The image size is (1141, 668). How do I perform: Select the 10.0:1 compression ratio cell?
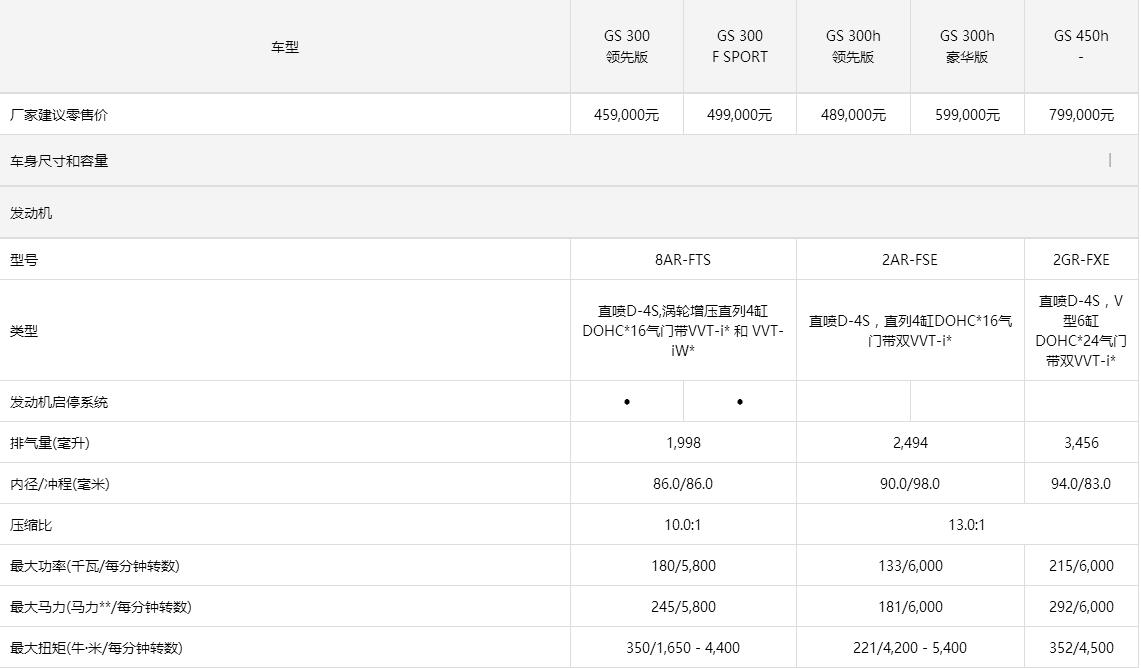[x=683, y=525]
